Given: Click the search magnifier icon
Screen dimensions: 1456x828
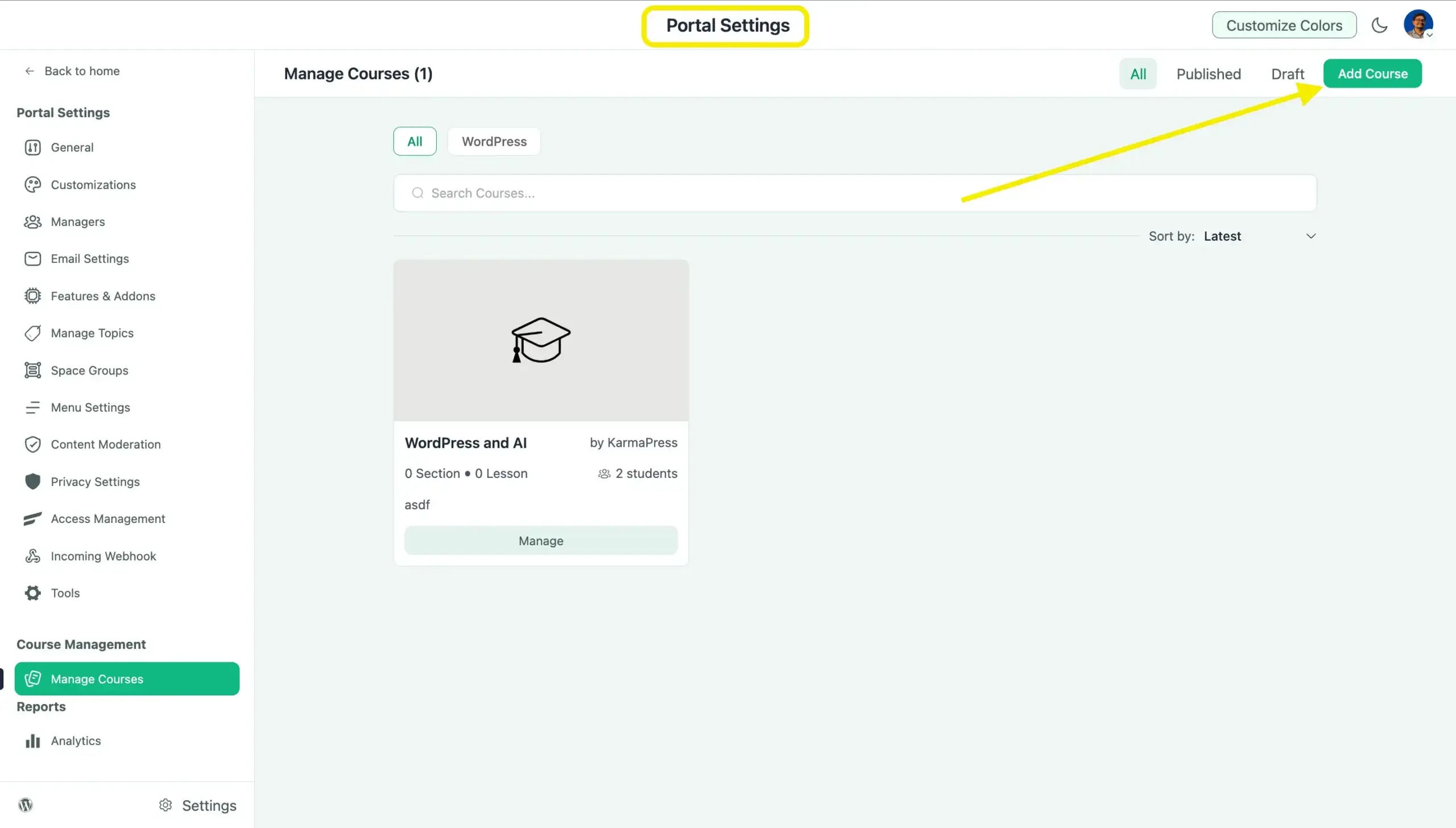Looking at the screenshot, I should [417, 193].
